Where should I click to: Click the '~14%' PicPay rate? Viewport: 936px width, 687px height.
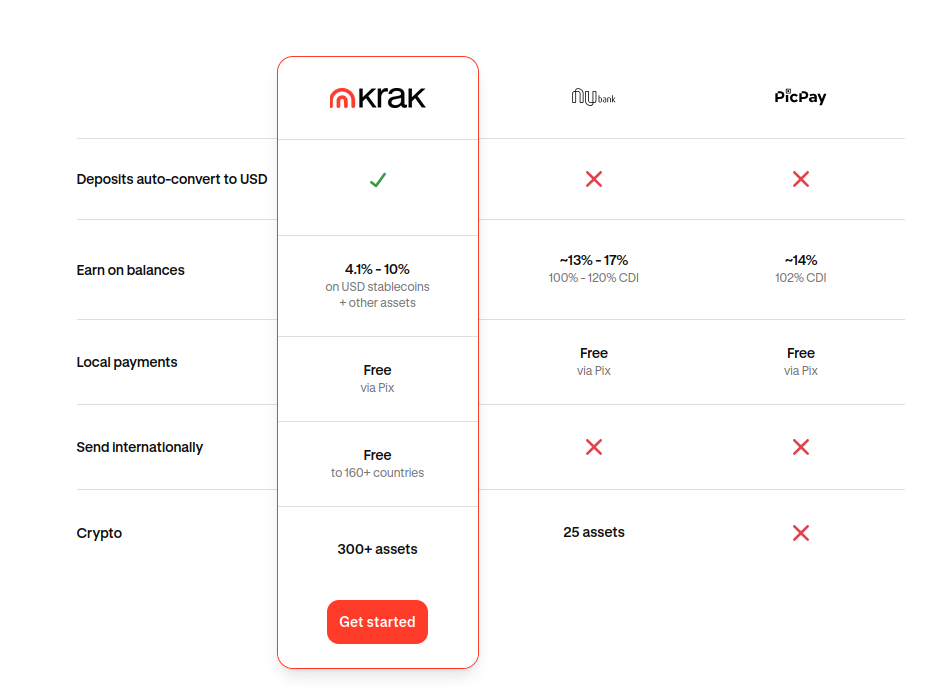tap(800, 260)
